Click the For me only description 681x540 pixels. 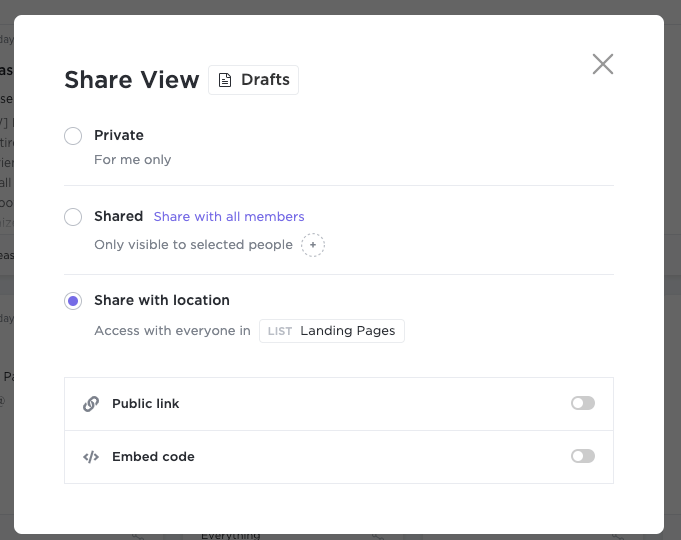(x=133, y=160)
